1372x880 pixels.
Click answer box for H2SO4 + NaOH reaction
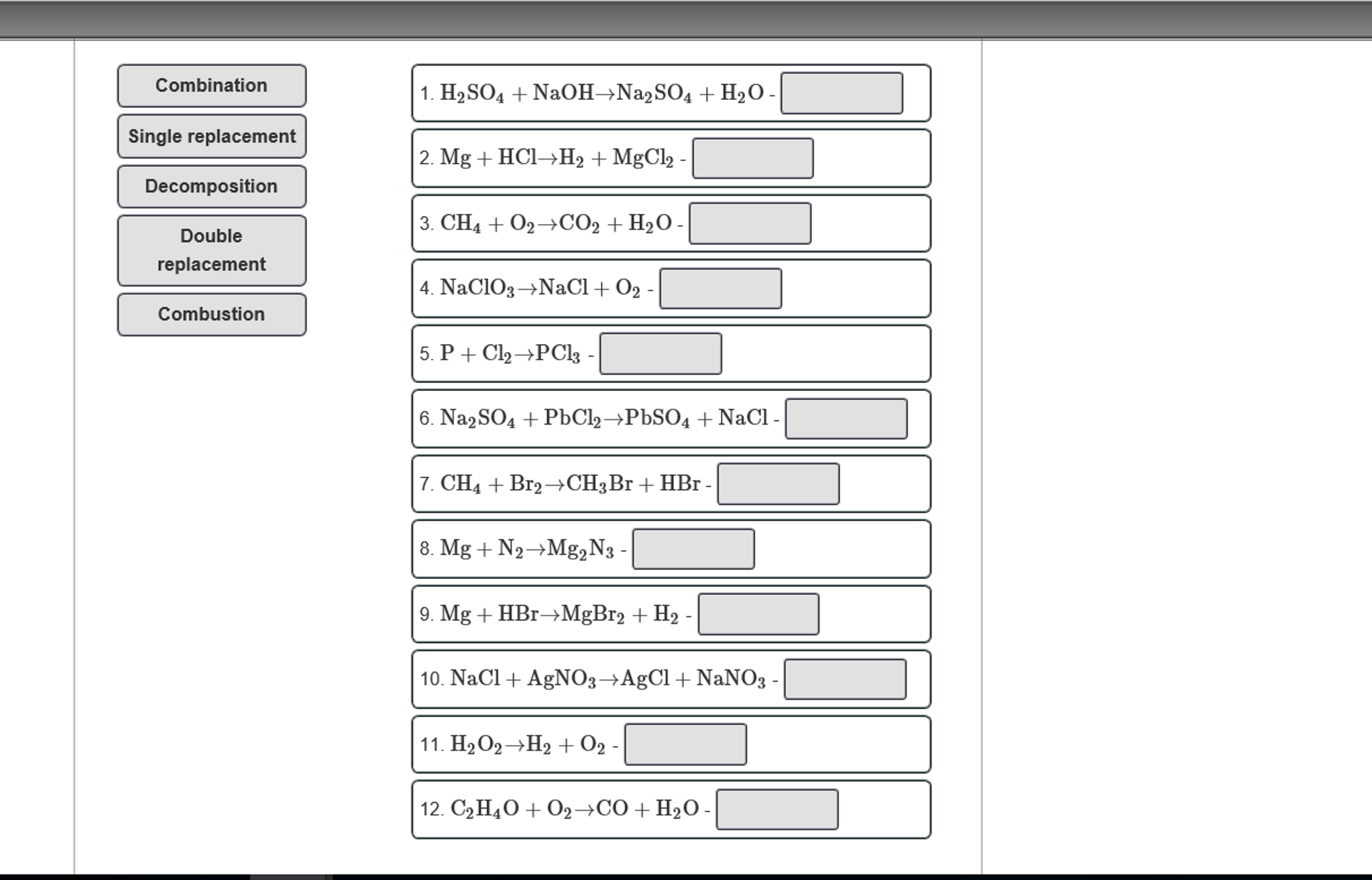point(841,93)
